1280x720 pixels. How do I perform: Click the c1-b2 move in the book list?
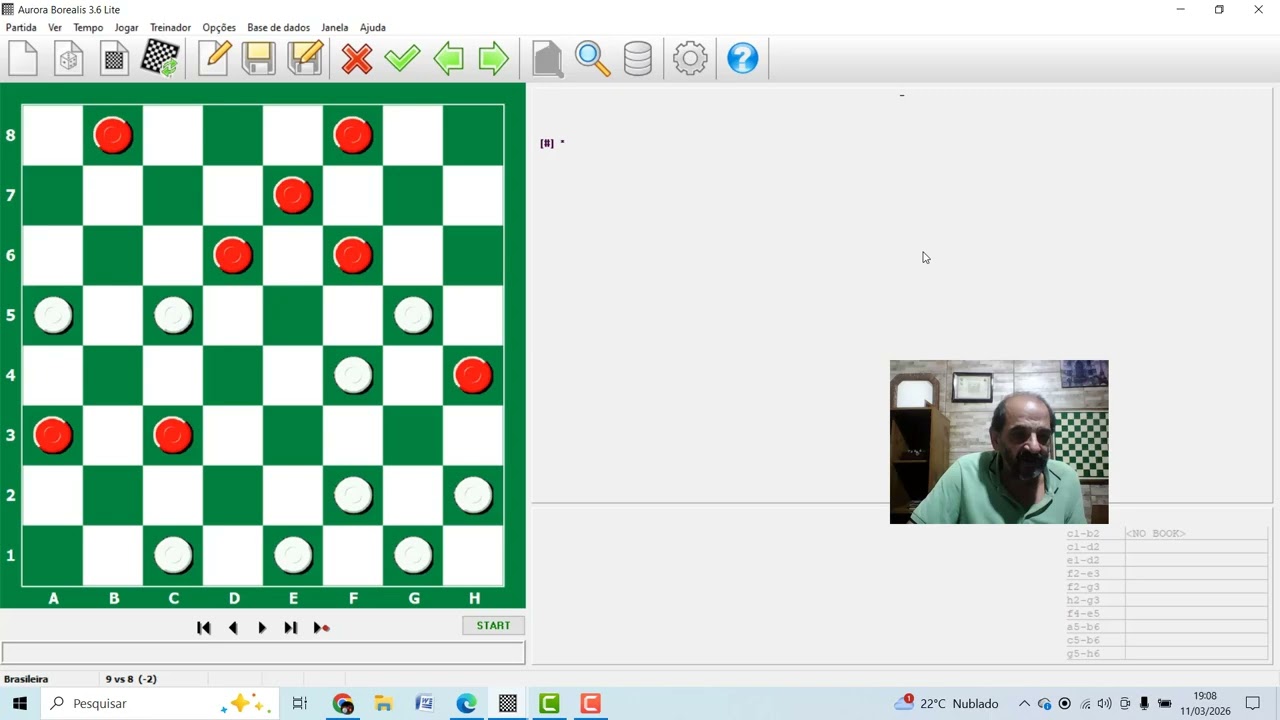pos(1083,534)
